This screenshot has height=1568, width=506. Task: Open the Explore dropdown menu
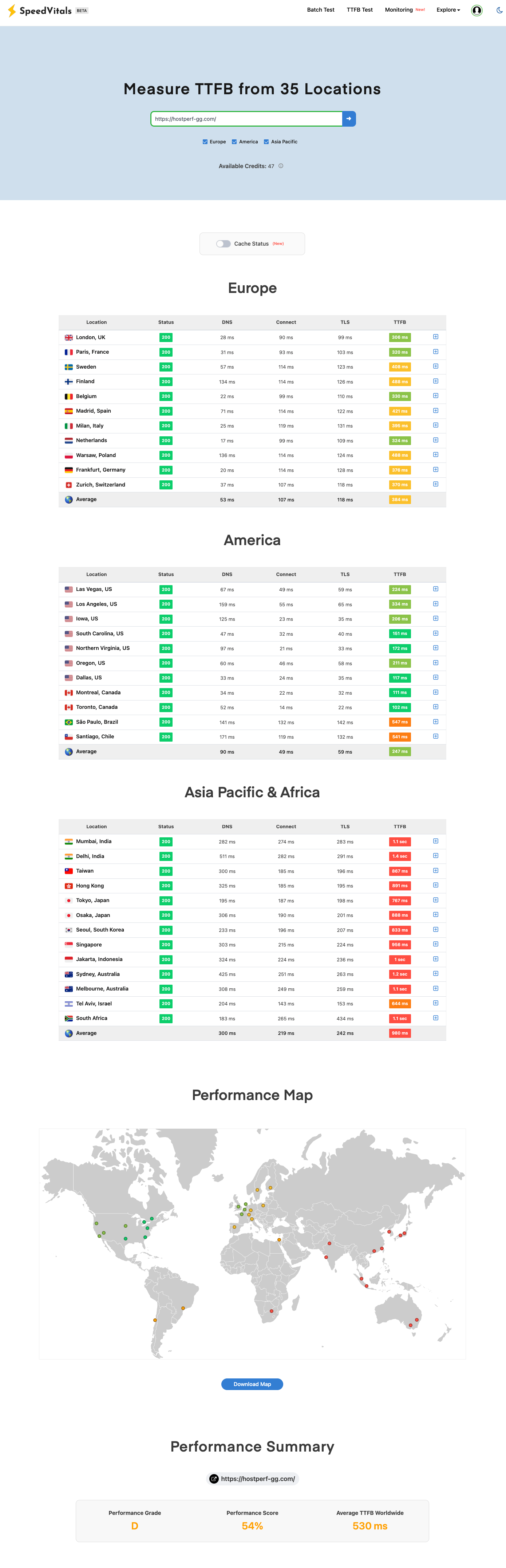(x=448, y=10)
